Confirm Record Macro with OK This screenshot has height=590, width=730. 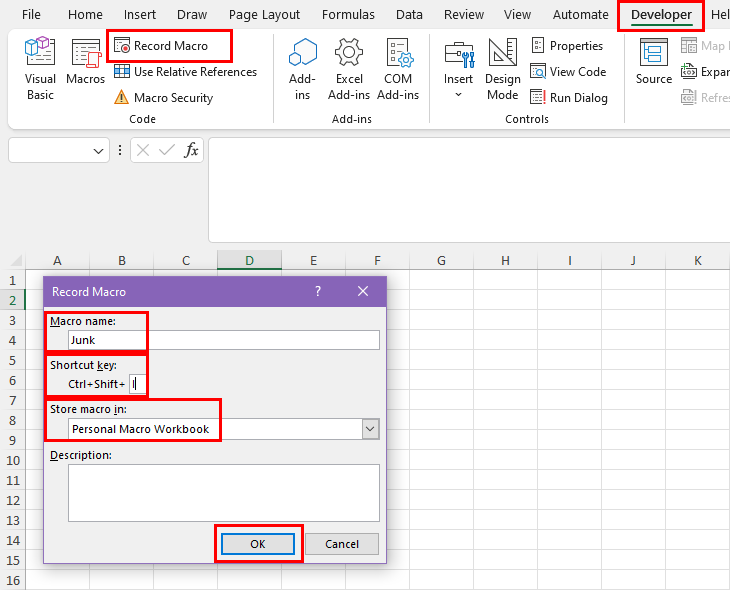click(x=258, y=544)
